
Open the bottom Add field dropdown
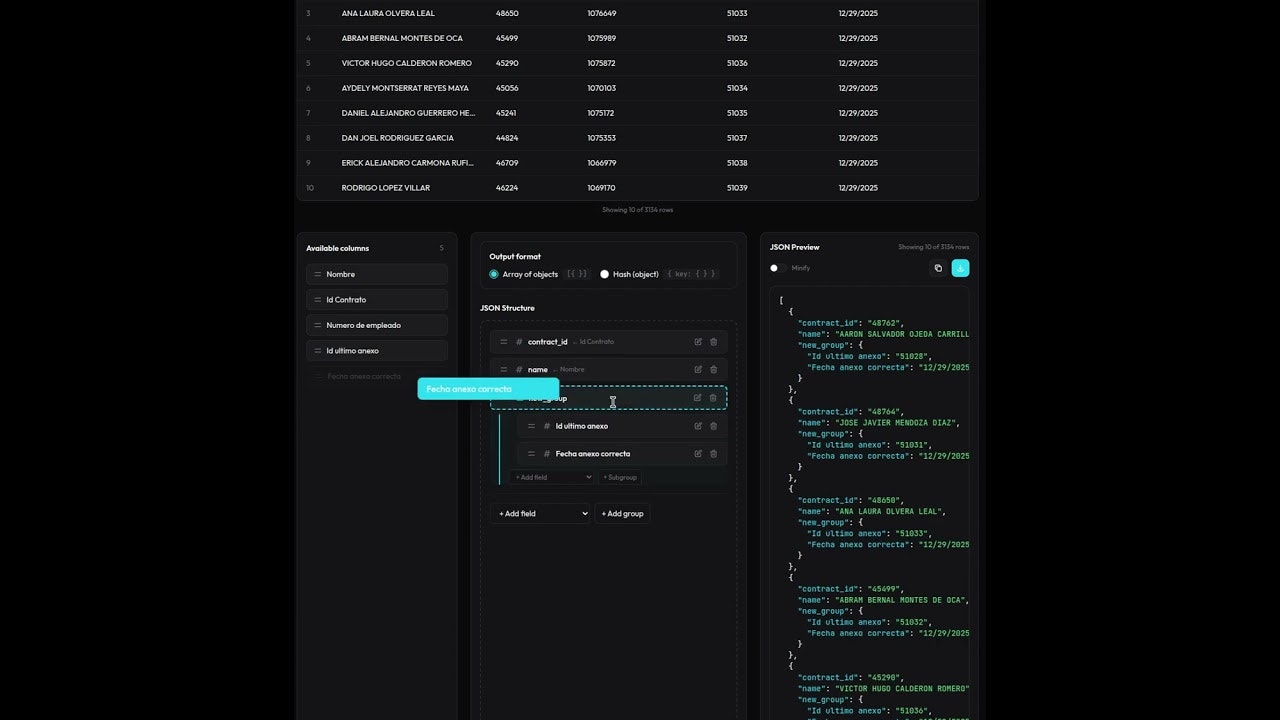[x=541, y=513]
